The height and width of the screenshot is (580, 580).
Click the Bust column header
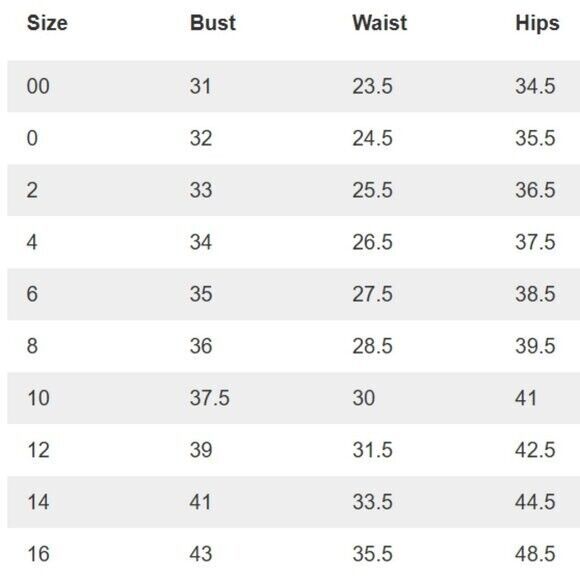tap(213, 23)
